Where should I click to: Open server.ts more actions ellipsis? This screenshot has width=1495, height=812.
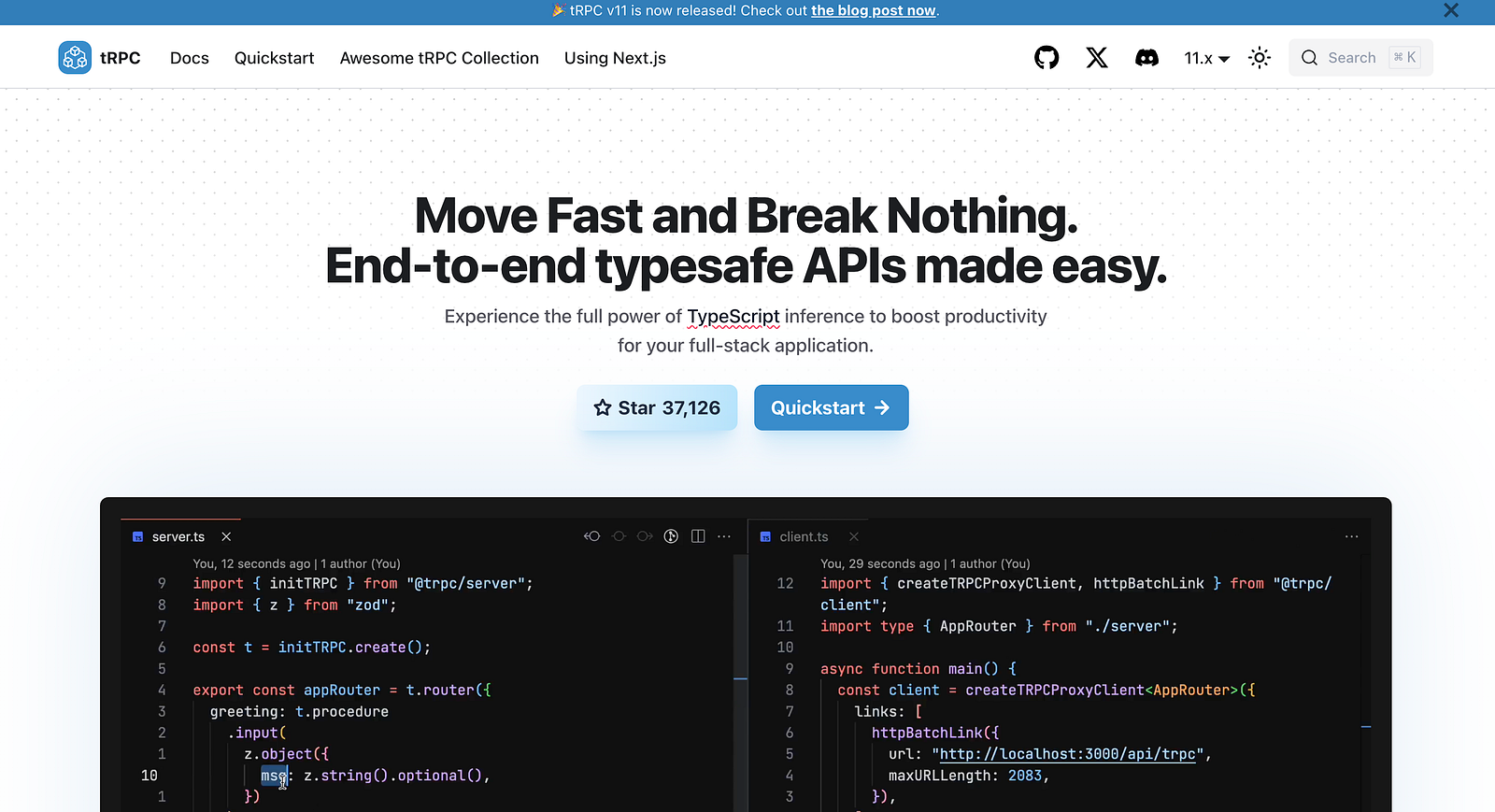(724, 536)
